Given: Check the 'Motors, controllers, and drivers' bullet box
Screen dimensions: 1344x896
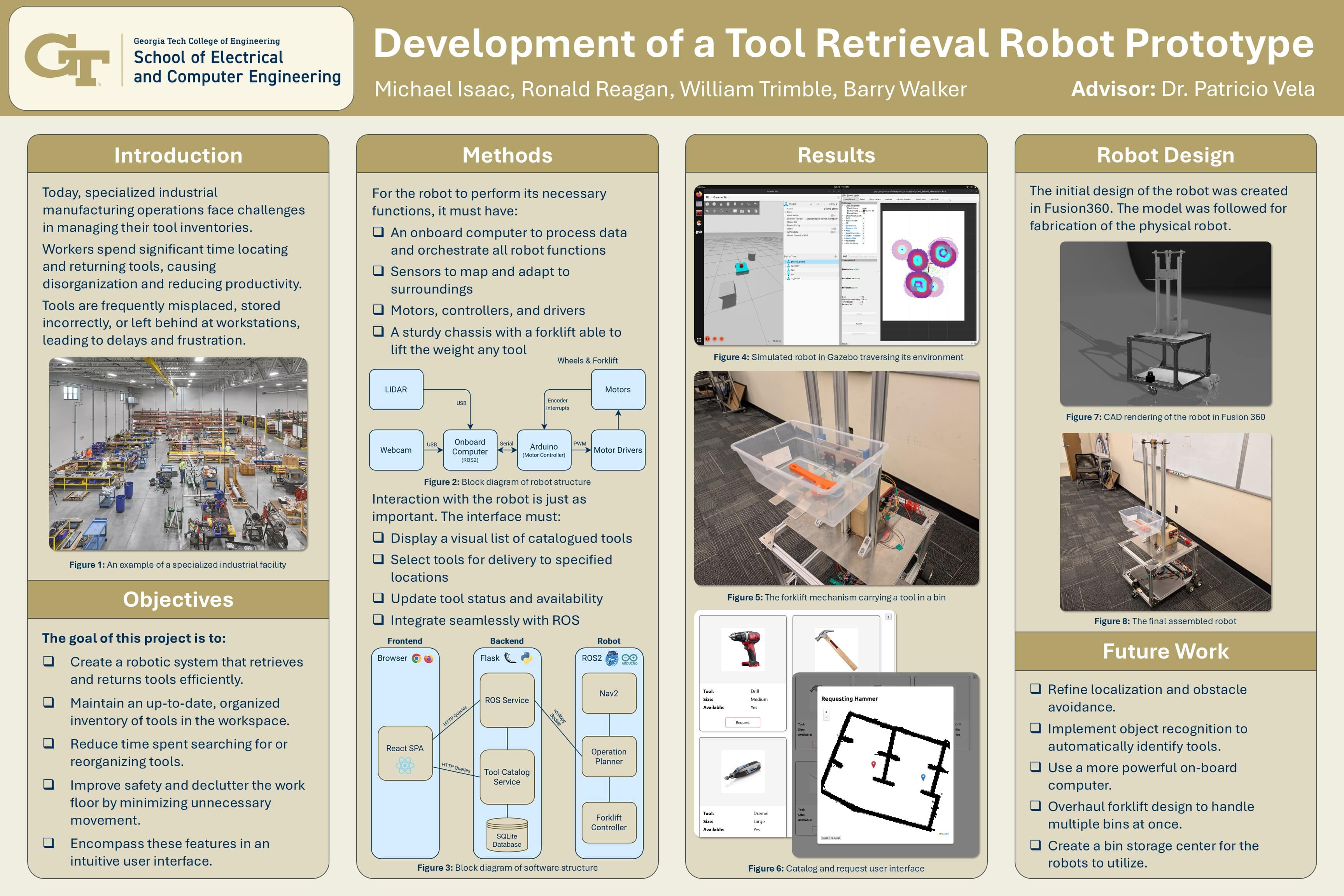Looking at the screenshot, I should [x=378, y=310].
